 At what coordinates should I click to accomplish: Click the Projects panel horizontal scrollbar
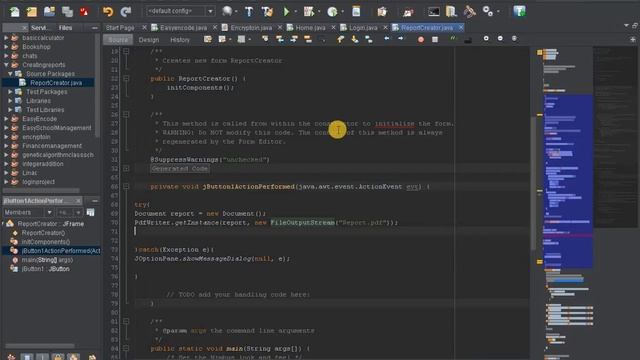pos(41,190)
